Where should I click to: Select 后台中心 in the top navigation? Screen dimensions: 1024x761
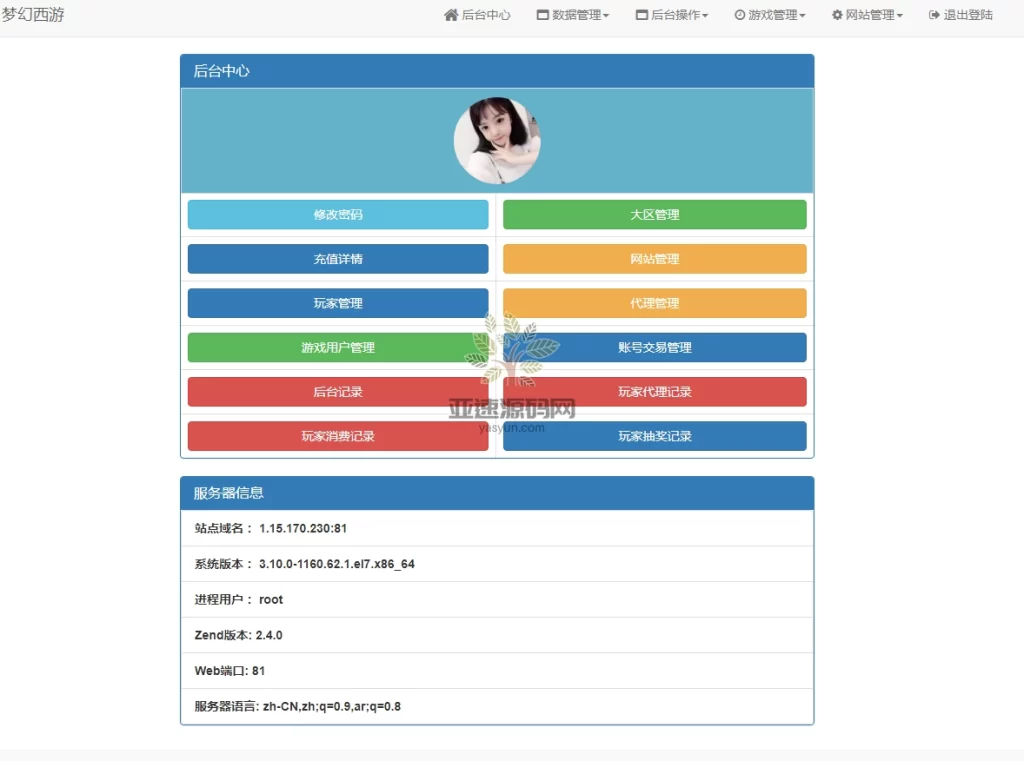478,15
